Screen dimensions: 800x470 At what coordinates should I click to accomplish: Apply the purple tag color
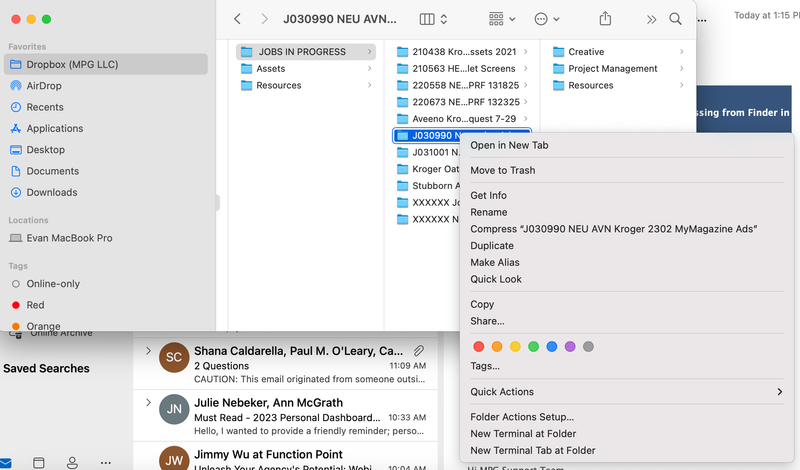coord(570,347)
